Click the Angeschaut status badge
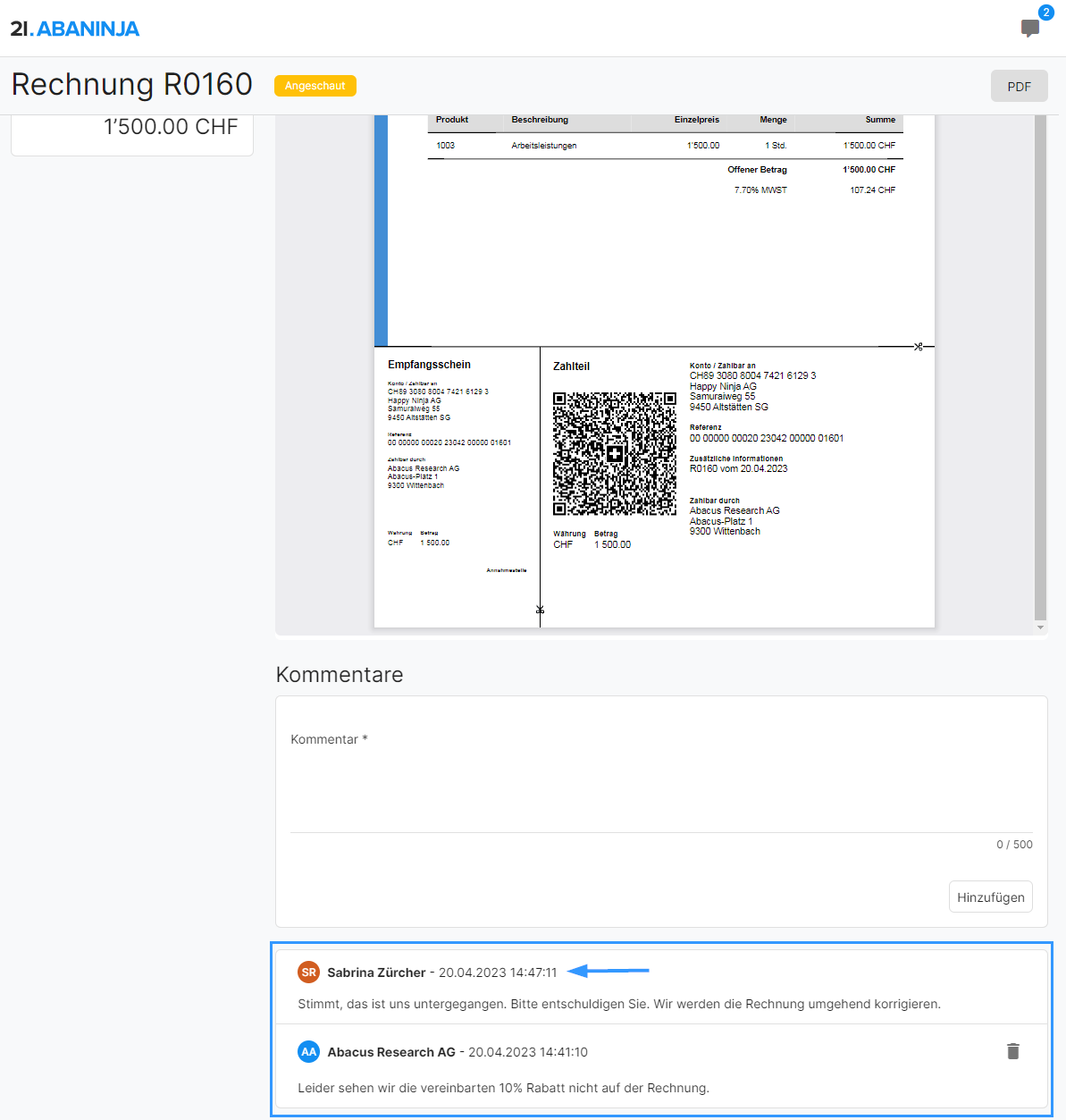This screenshot has width=1066, height=1120. coord(315,86)
